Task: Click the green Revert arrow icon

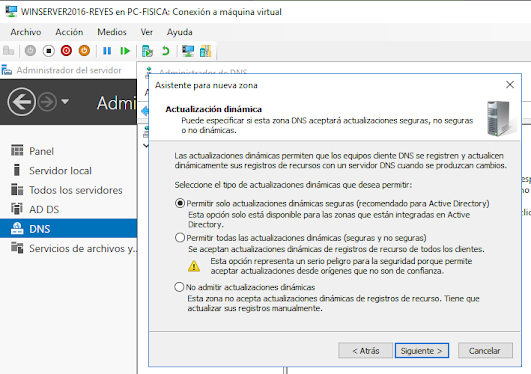Action: [166, 51]
